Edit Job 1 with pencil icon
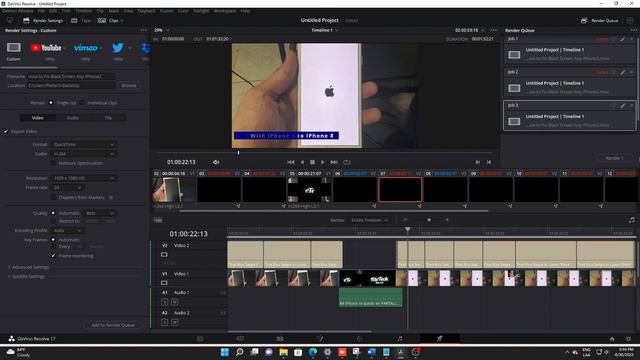Viewport: 640px width, 360px height. pyautogui.click(x=622, y=39)
